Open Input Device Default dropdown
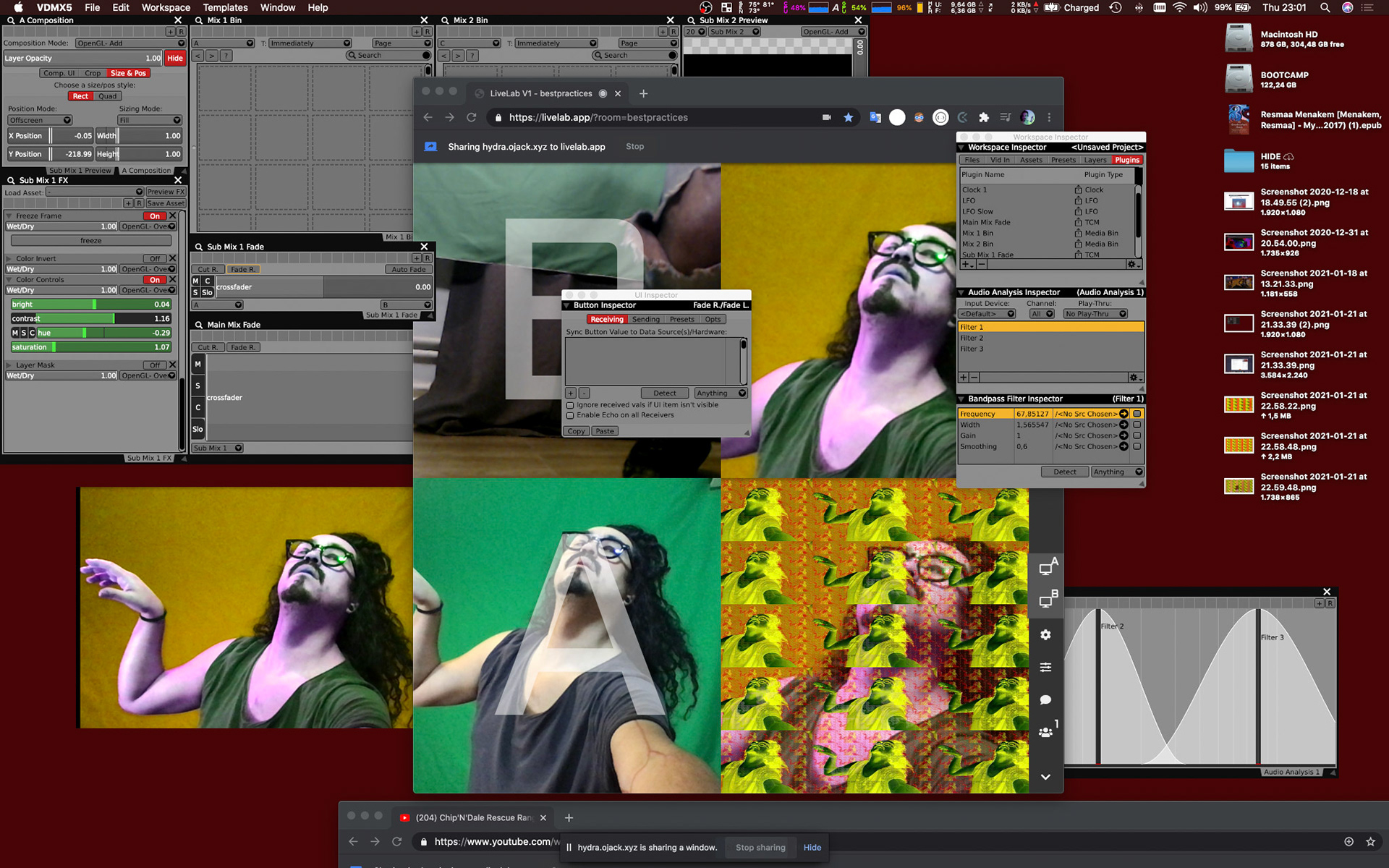Screen dimensions: 1389x868 987,314
